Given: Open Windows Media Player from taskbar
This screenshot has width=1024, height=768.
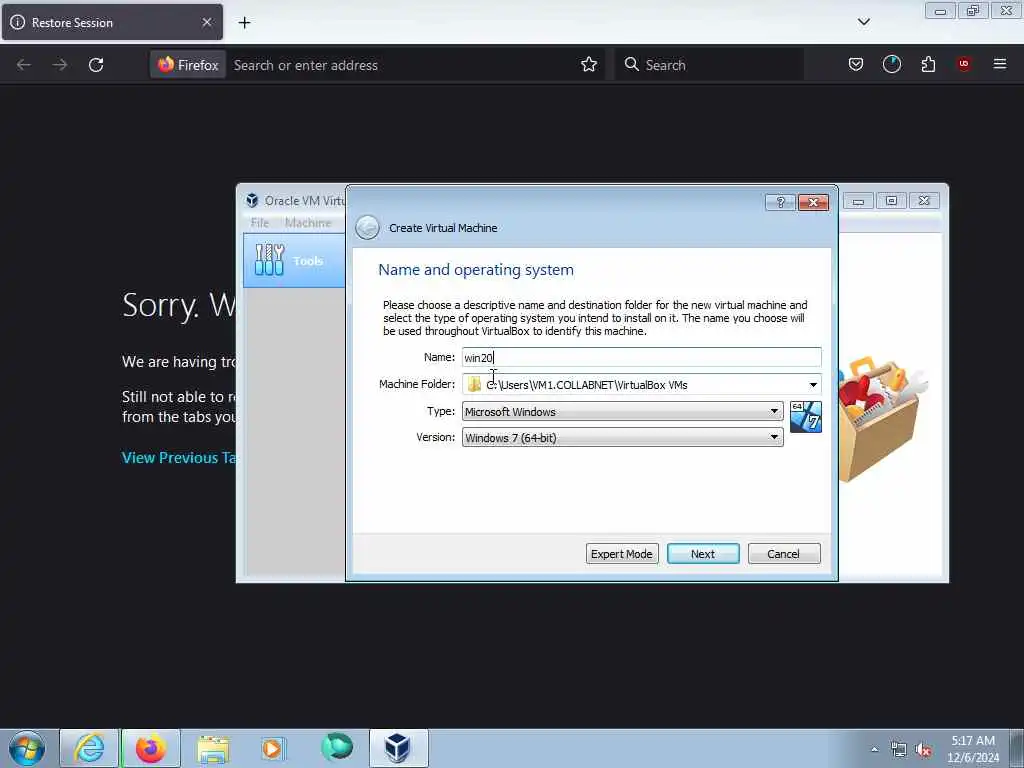Looking at the screenshot, I should pos(273,748).
